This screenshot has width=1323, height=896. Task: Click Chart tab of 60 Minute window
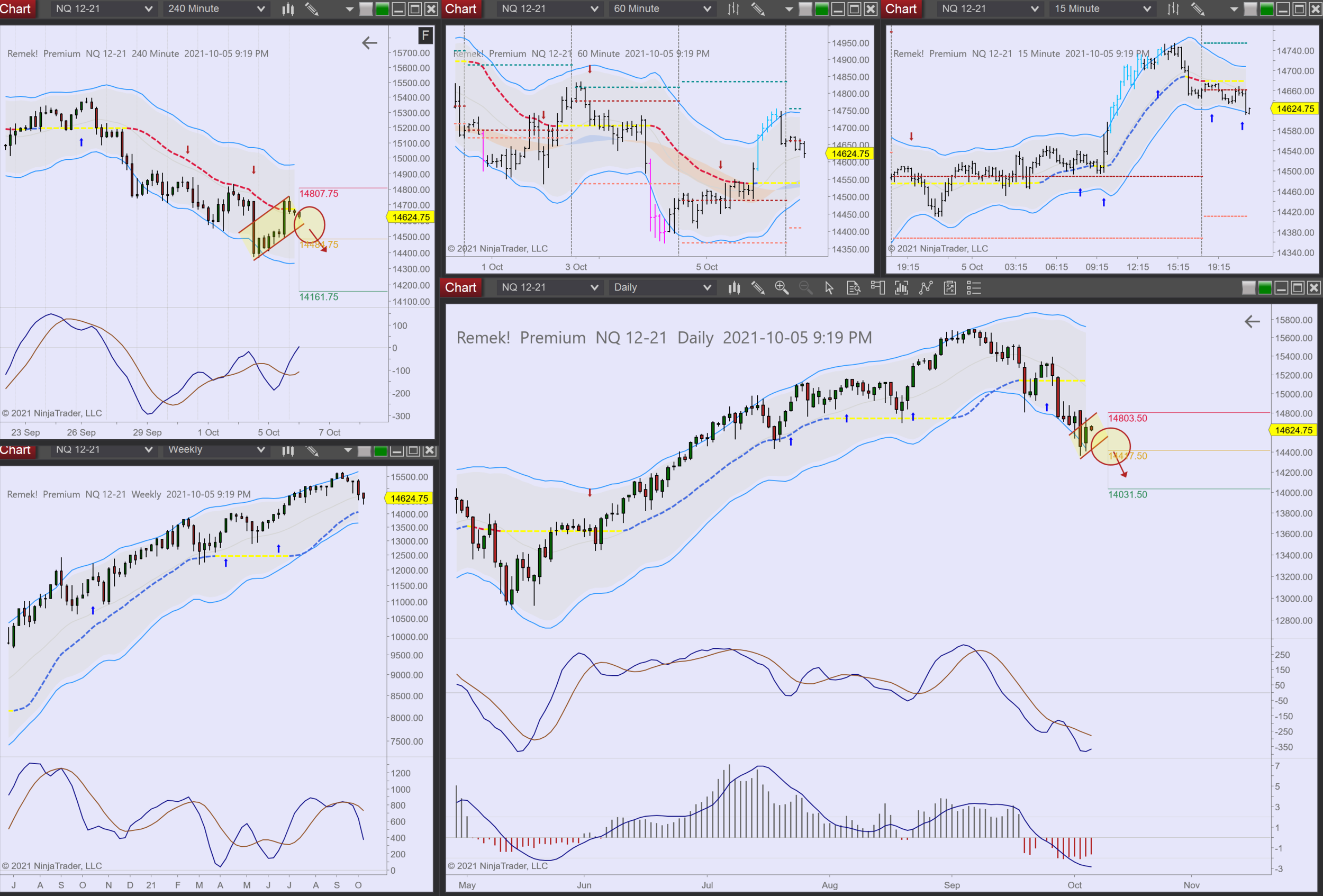460,8
